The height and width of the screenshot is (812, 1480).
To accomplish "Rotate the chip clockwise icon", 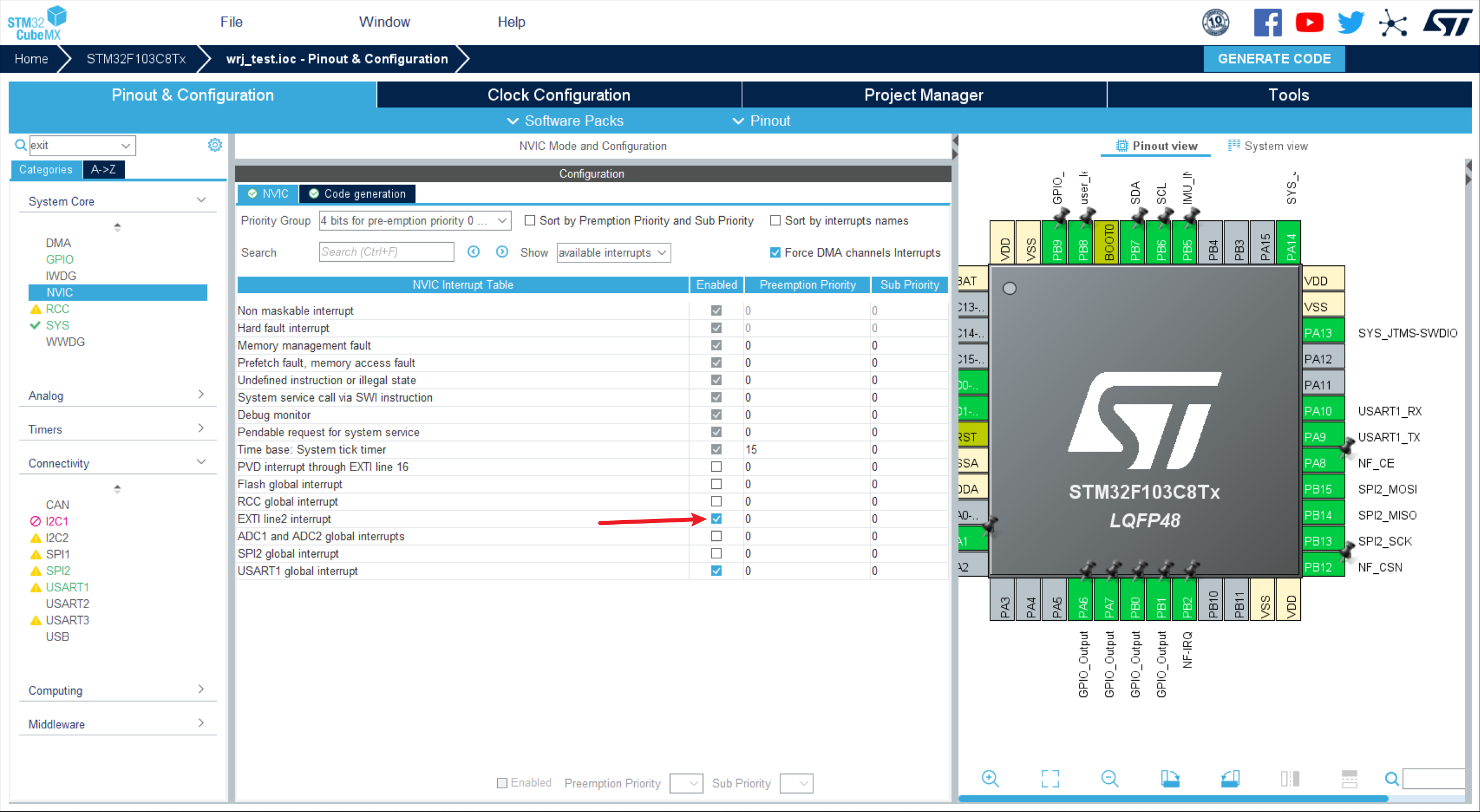I will tap(1170, 778).
